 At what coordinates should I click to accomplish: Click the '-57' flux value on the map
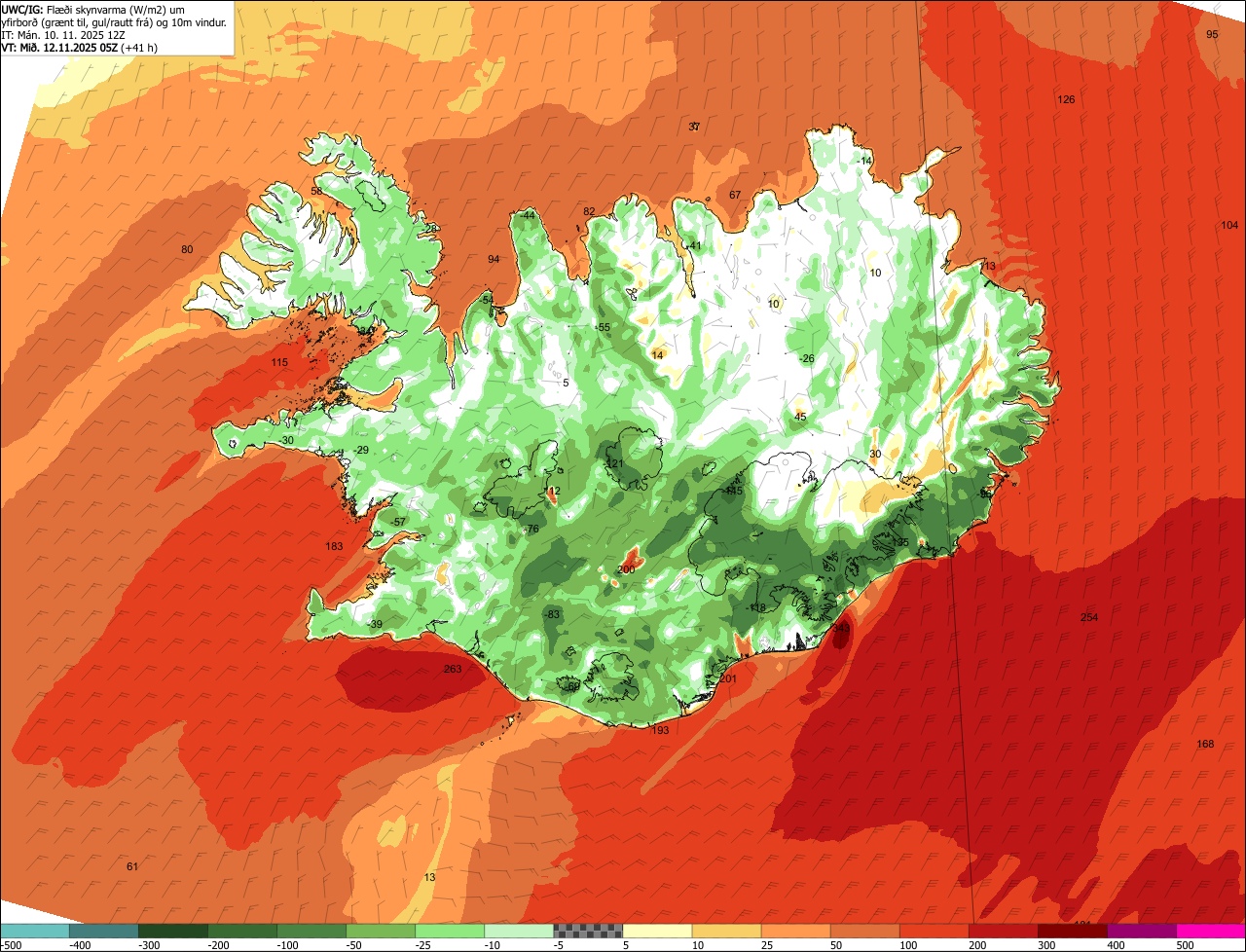click(397, 522)
